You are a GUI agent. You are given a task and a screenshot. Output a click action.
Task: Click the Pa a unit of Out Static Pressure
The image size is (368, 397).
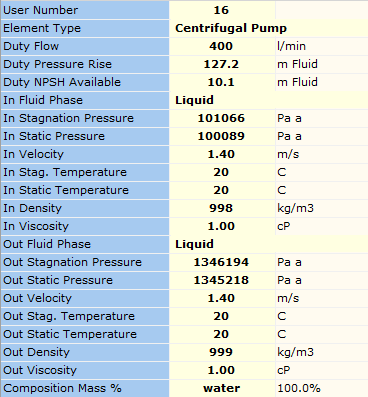289,280
